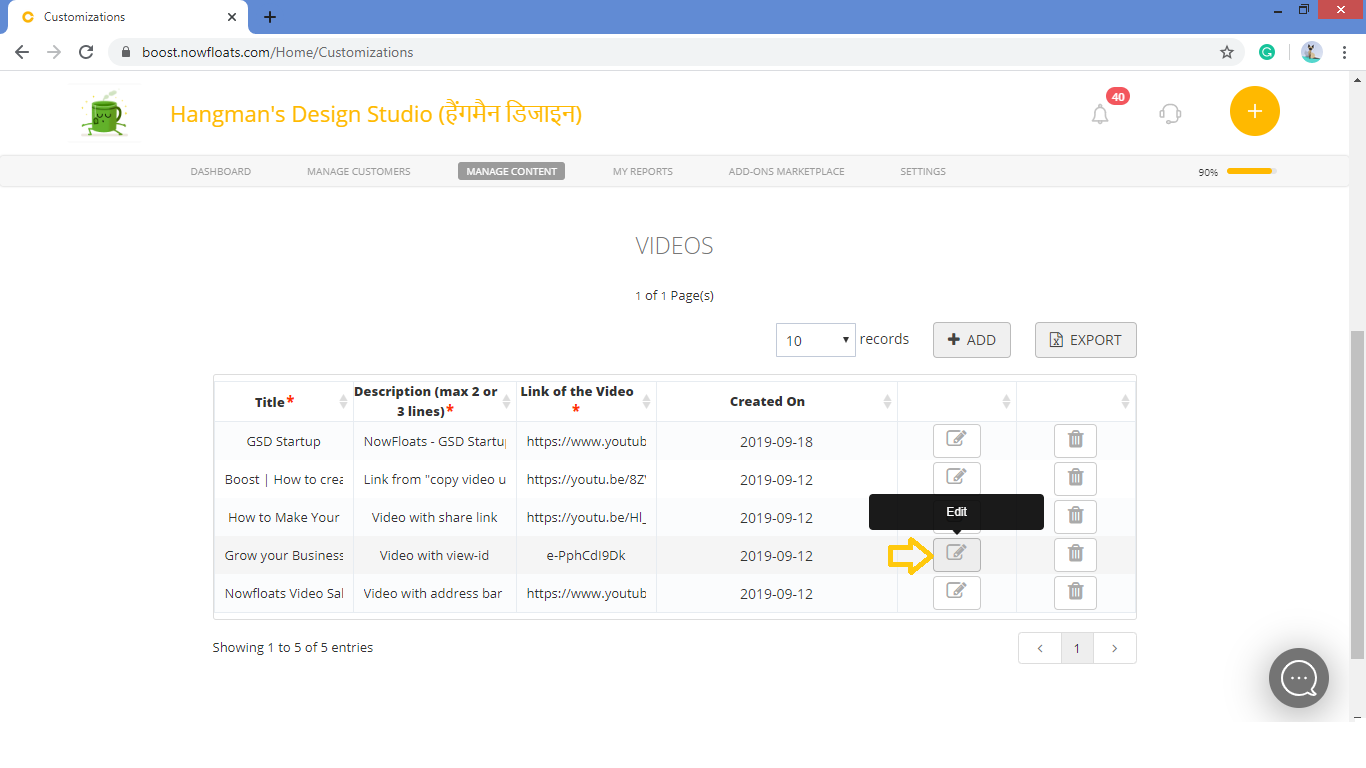
Task: Select the 'GSD Startup' title cell
Action: pos(283,441)
